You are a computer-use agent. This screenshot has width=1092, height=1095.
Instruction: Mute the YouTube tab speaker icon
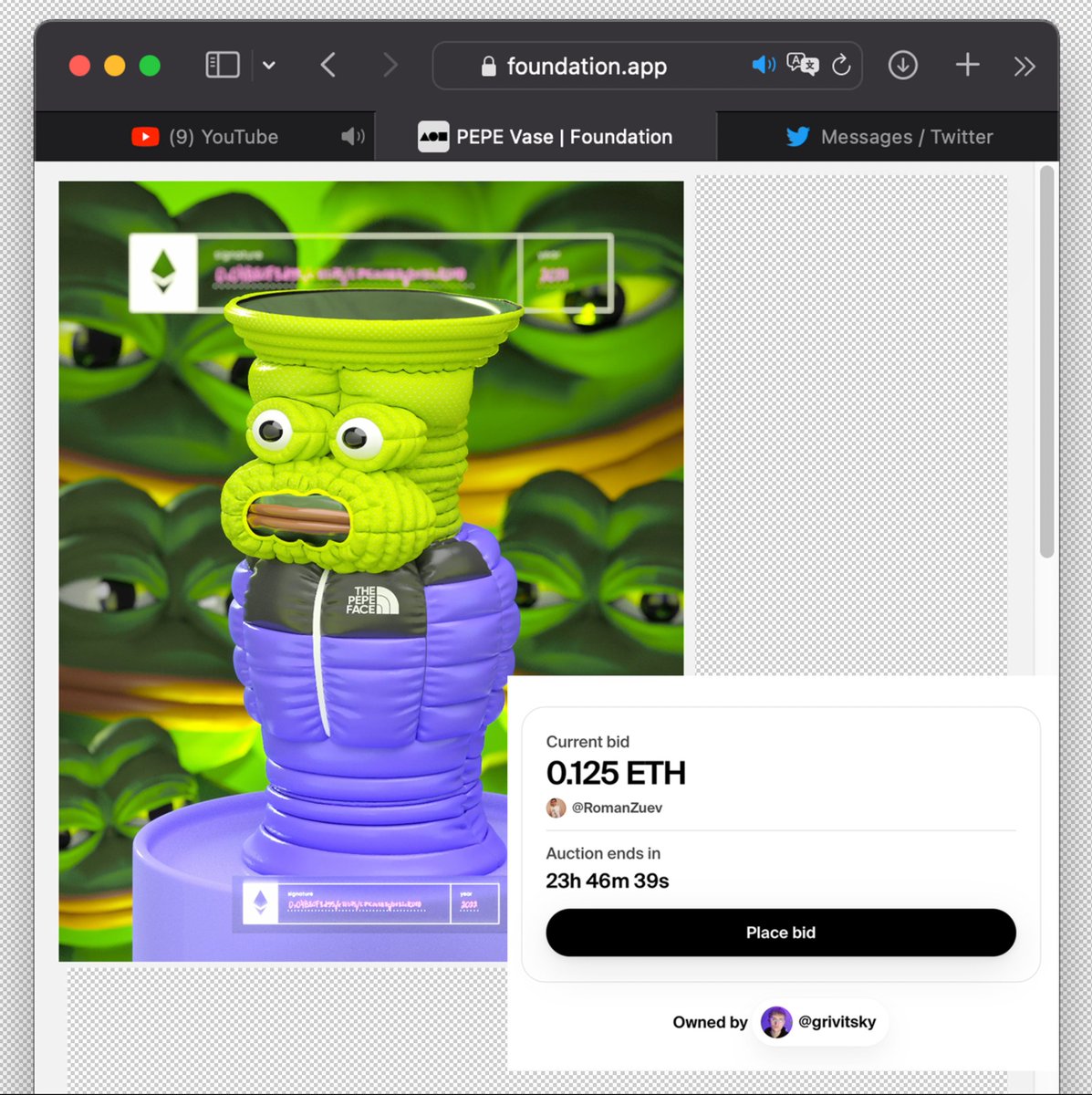[x=353, y=137]
